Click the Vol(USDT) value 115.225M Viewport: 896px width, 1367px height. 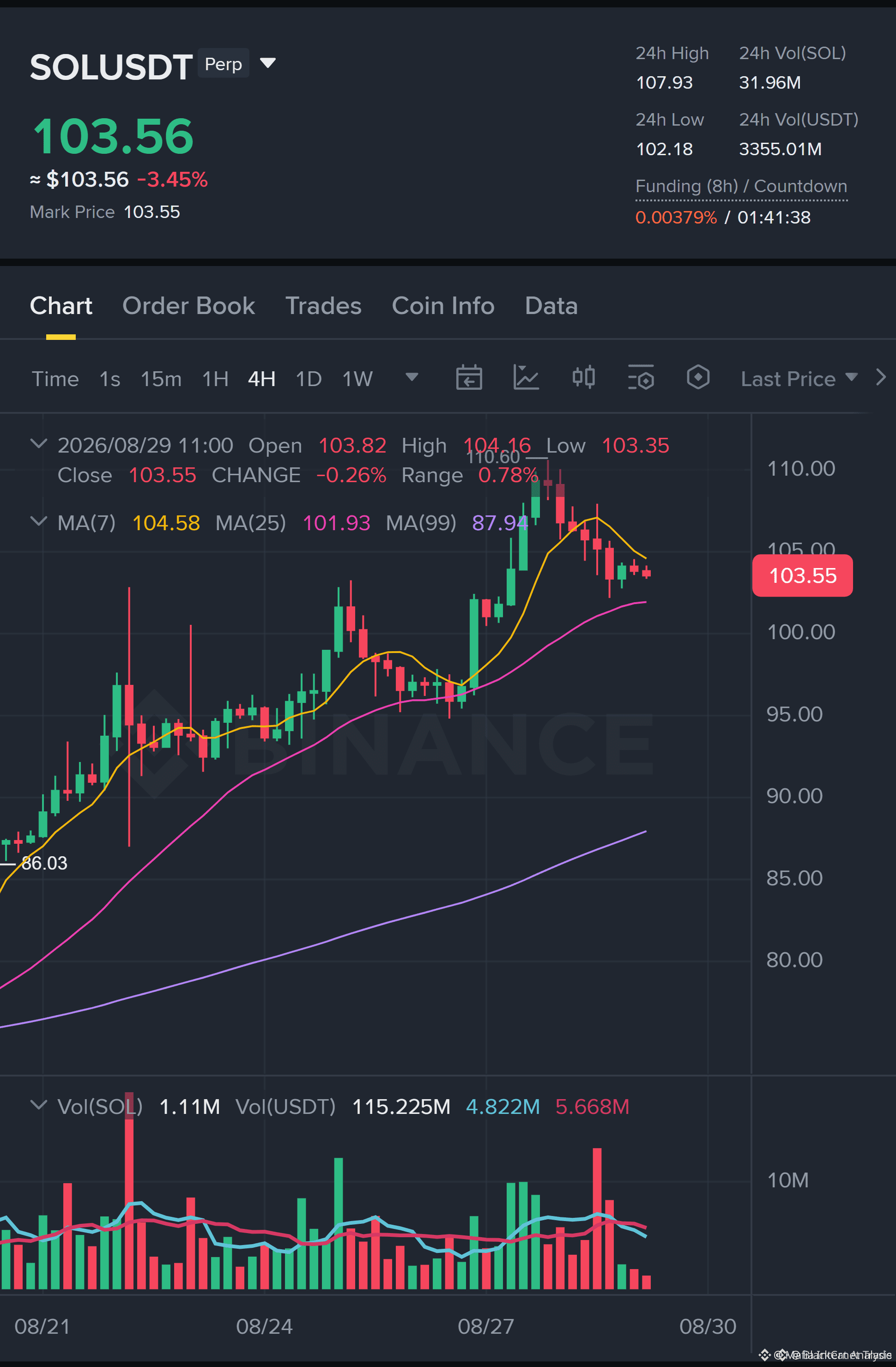(401, 1107)
